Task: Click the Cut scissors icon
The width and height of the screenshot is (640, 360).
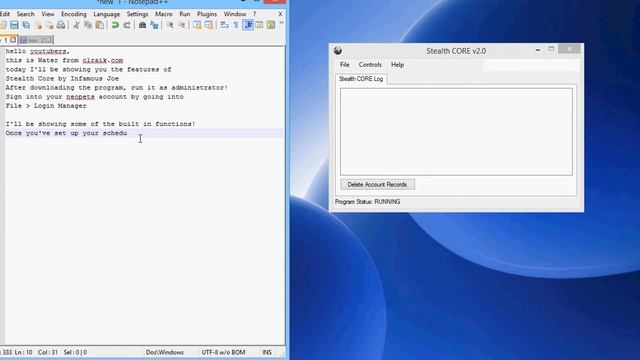Action: [x=76, y=25]
